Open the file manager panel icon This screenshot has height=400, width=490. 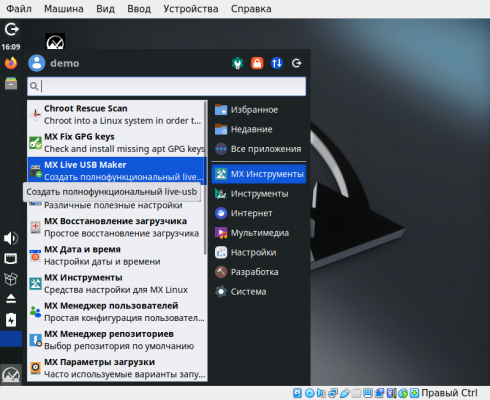pos(11,83)
